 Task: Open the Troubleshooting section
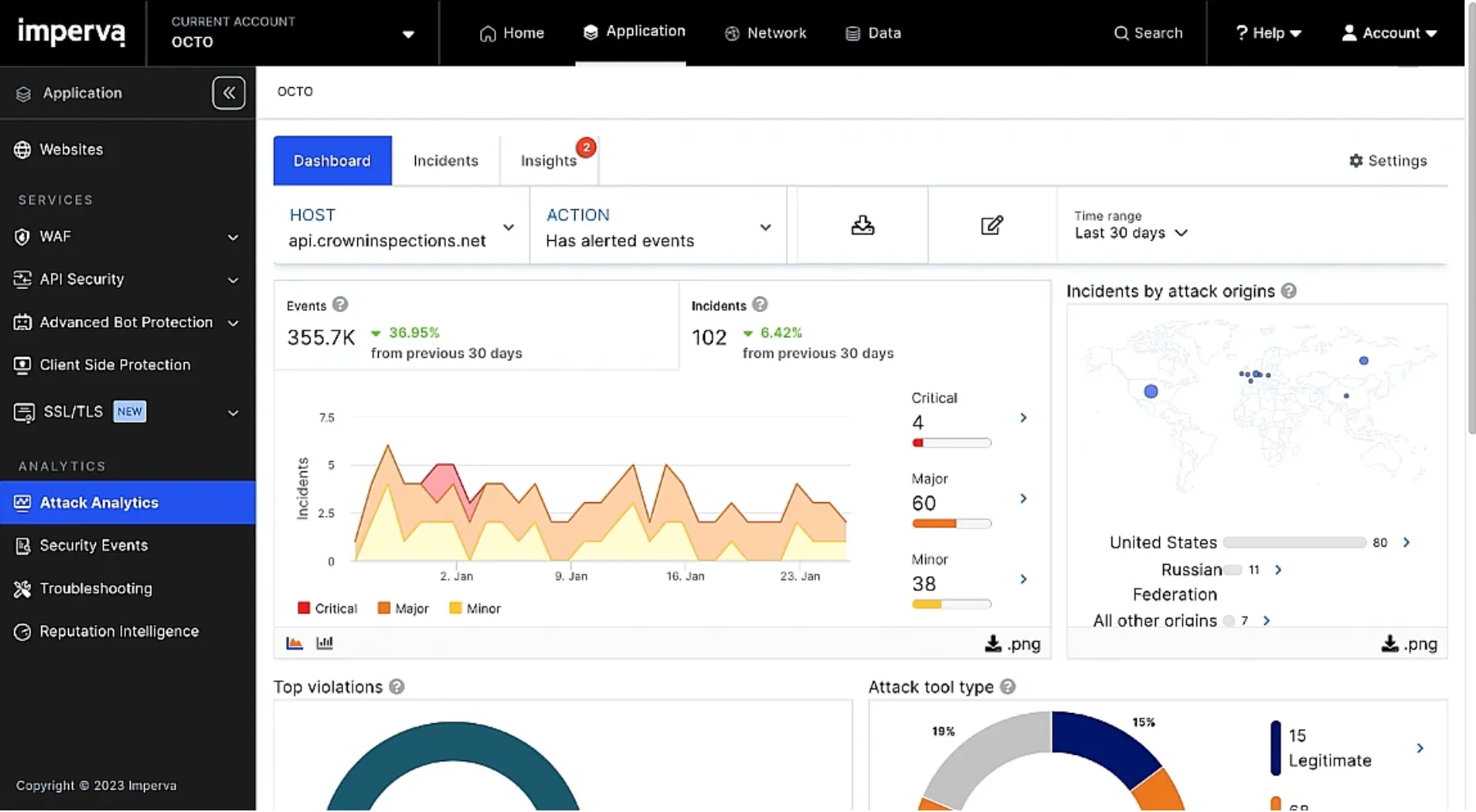tap(95, 589)
